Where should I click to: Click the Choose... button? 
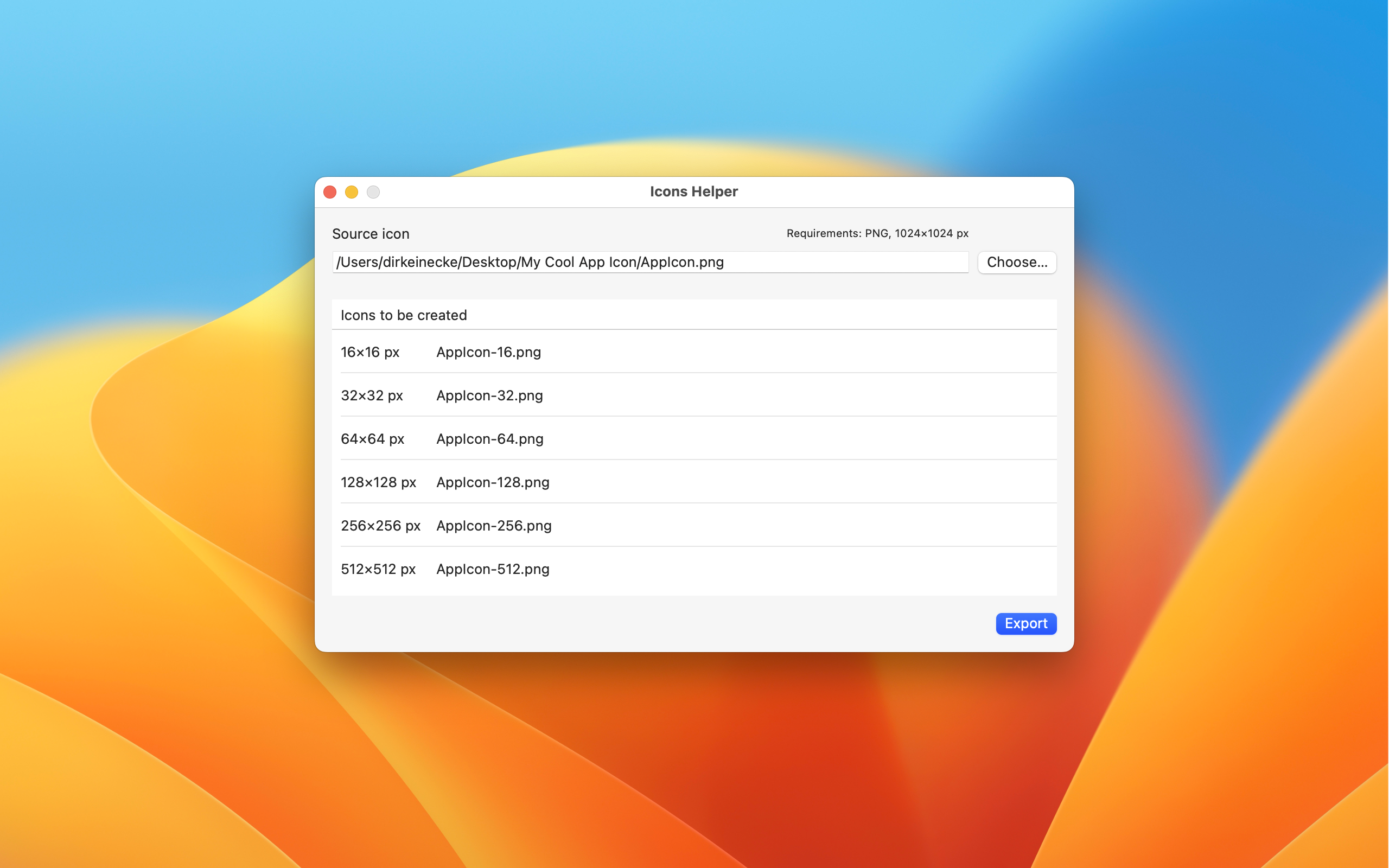point(1017,263)
